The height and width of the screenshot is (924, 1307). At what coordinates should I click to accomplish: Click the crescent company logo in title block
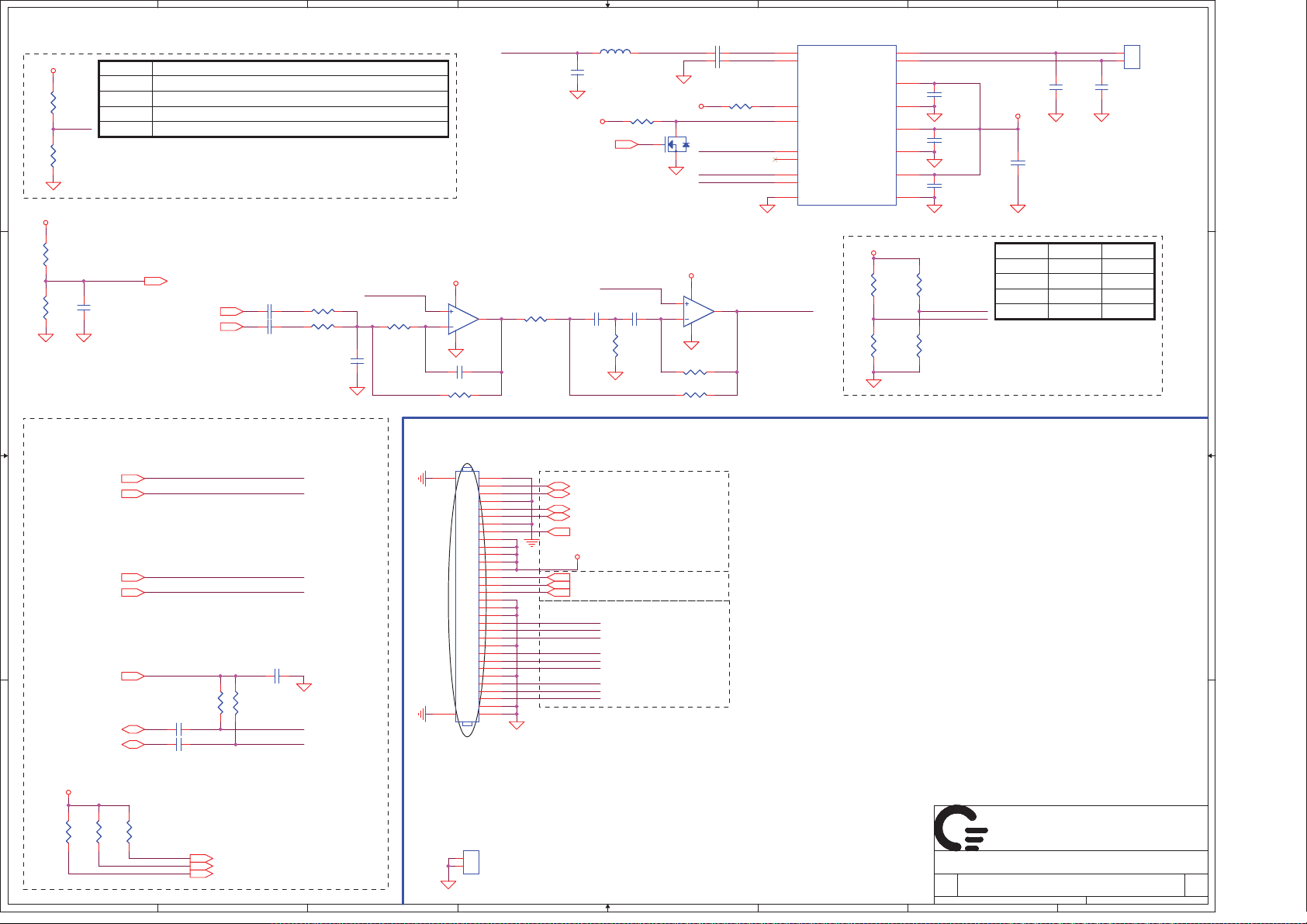coord(960,828)
